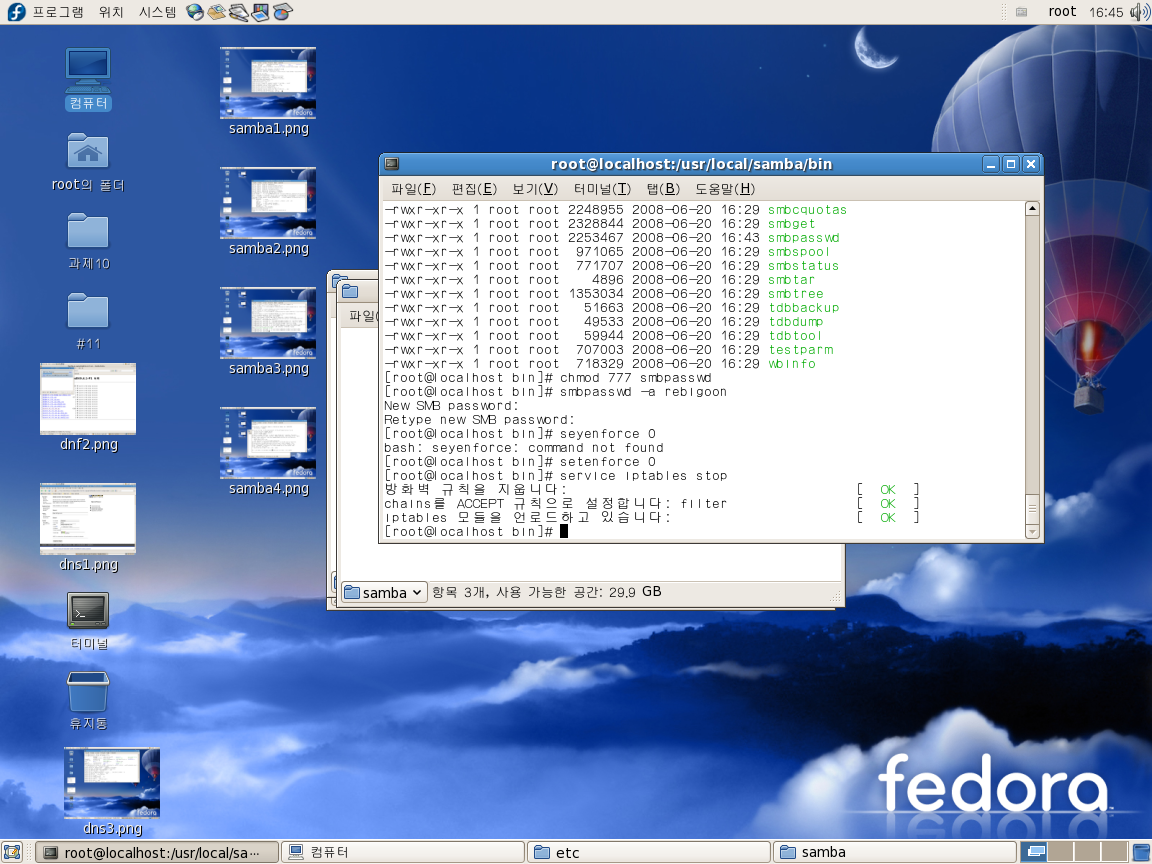Click the terminal vertical scrollbar thumb
This screenshot has height=864, width=1152.
(1032, 506)
